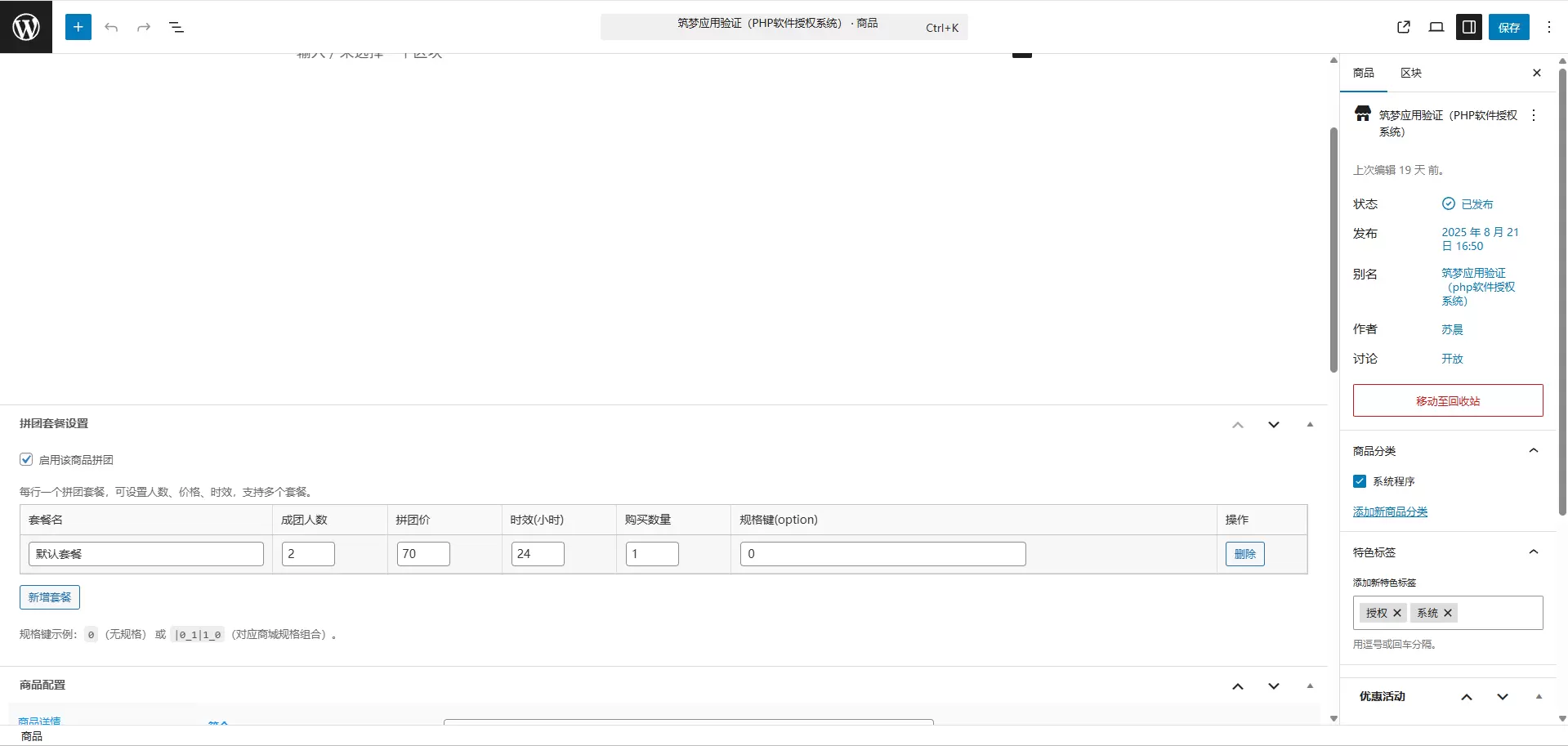
Task: Open the 添加新商品分类 link
Action: [1391, 511]
